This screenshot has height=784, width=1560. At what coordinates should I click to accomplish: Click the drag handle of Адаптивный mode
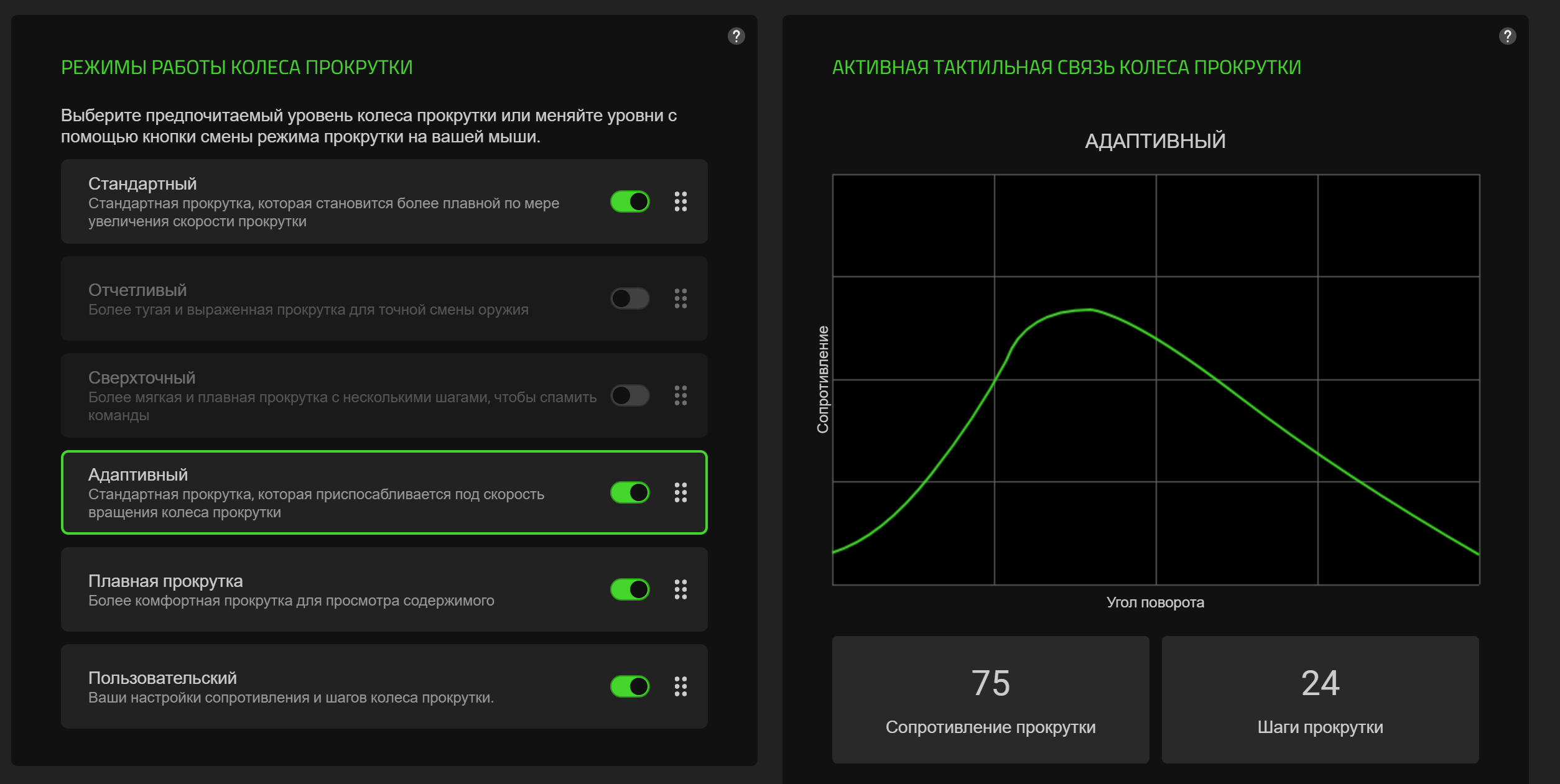[680, 492]
